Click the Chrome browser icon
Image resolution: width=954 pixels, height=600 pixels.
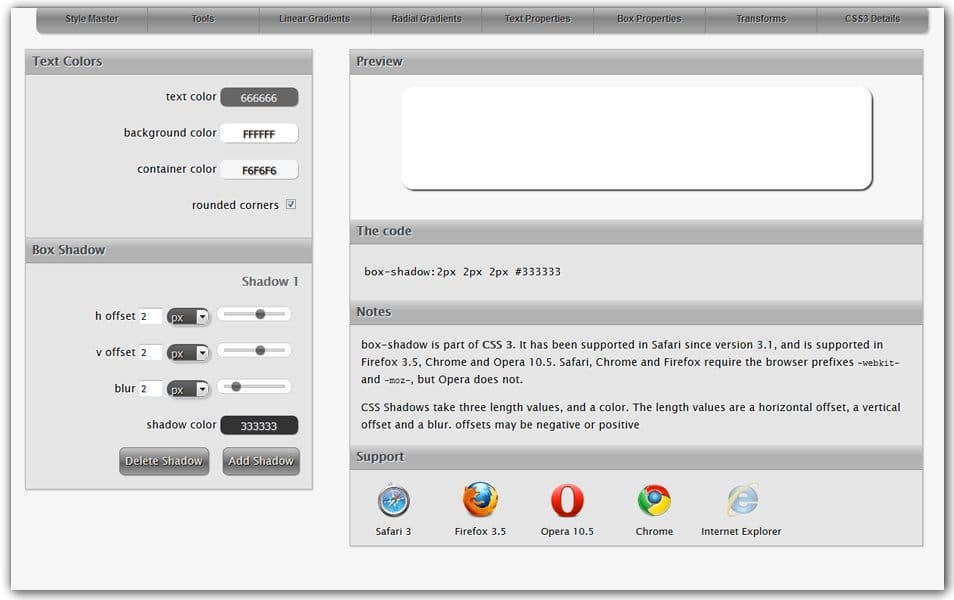pos(654,500)
